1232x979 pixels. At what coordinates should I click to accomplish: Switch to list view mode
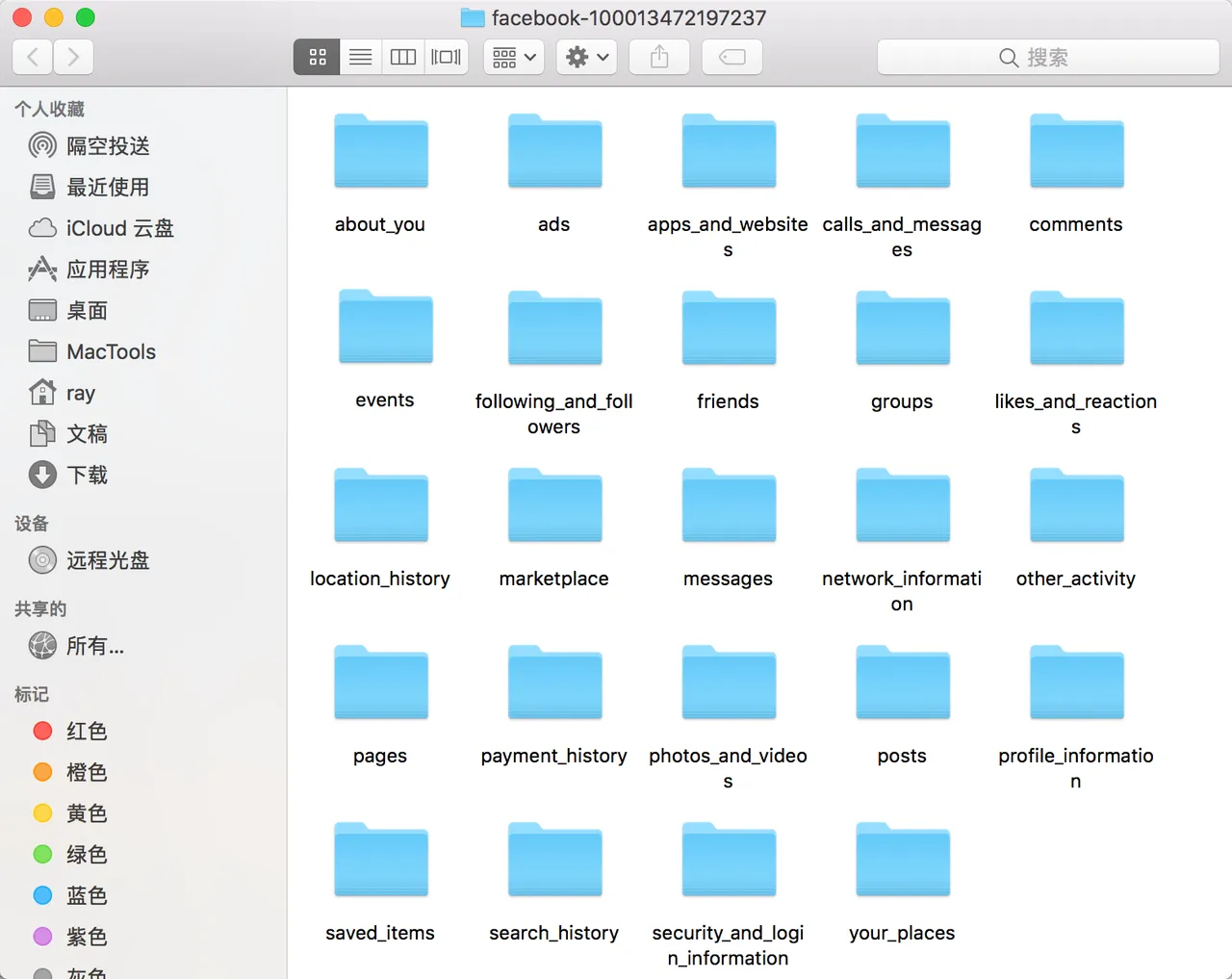(361, 58)
